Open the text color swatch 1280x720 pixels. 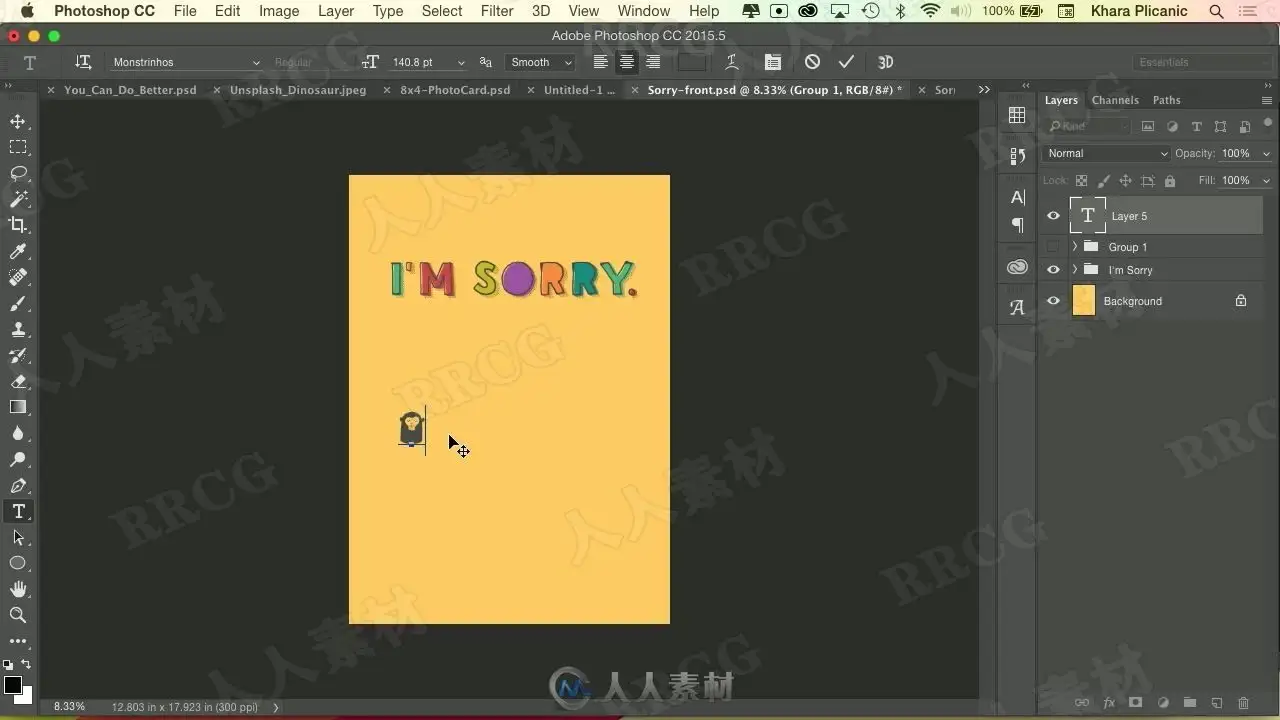coord(691,62)
